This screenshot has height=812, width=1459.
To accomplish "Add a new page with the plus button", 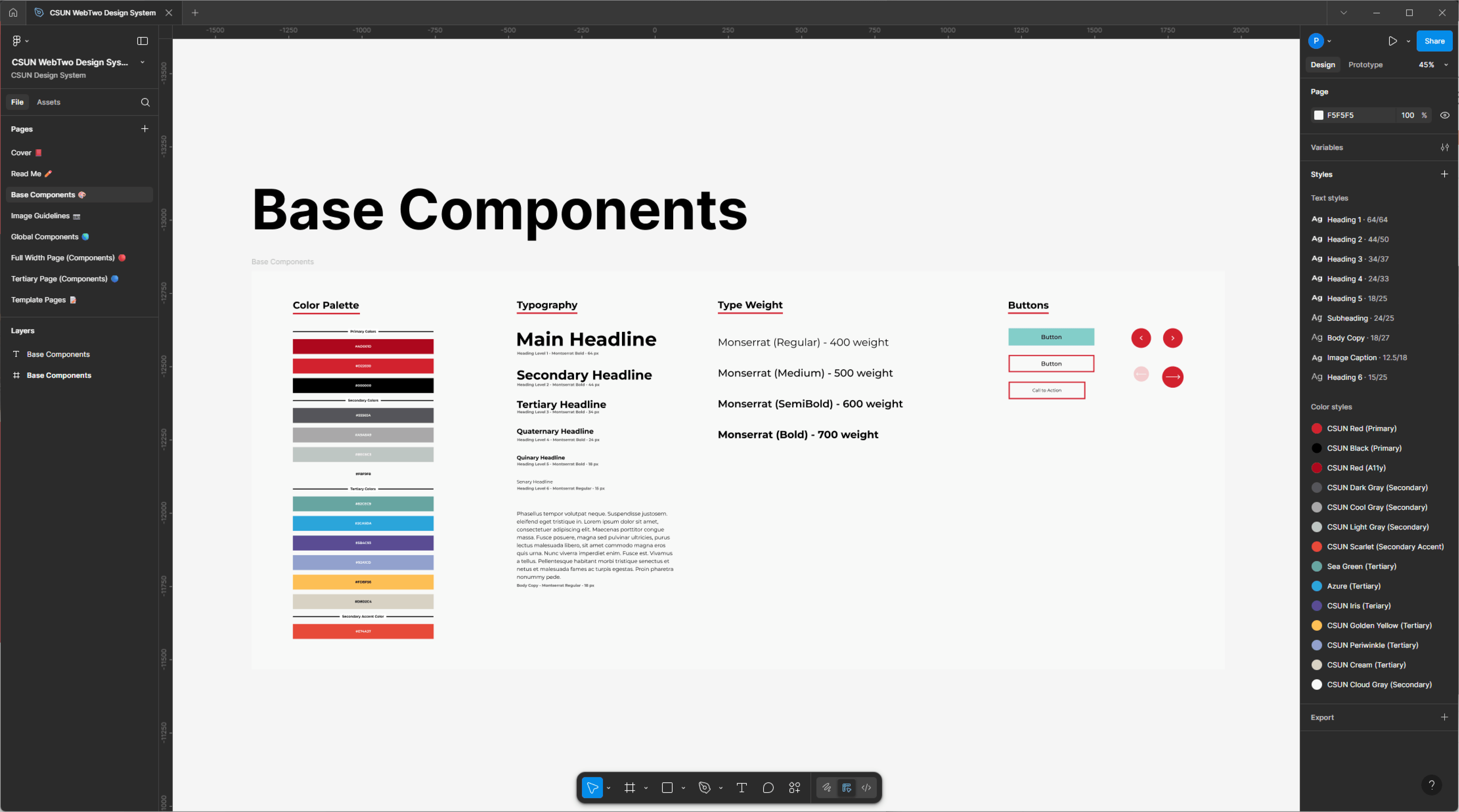I will [x=145, y=128].
